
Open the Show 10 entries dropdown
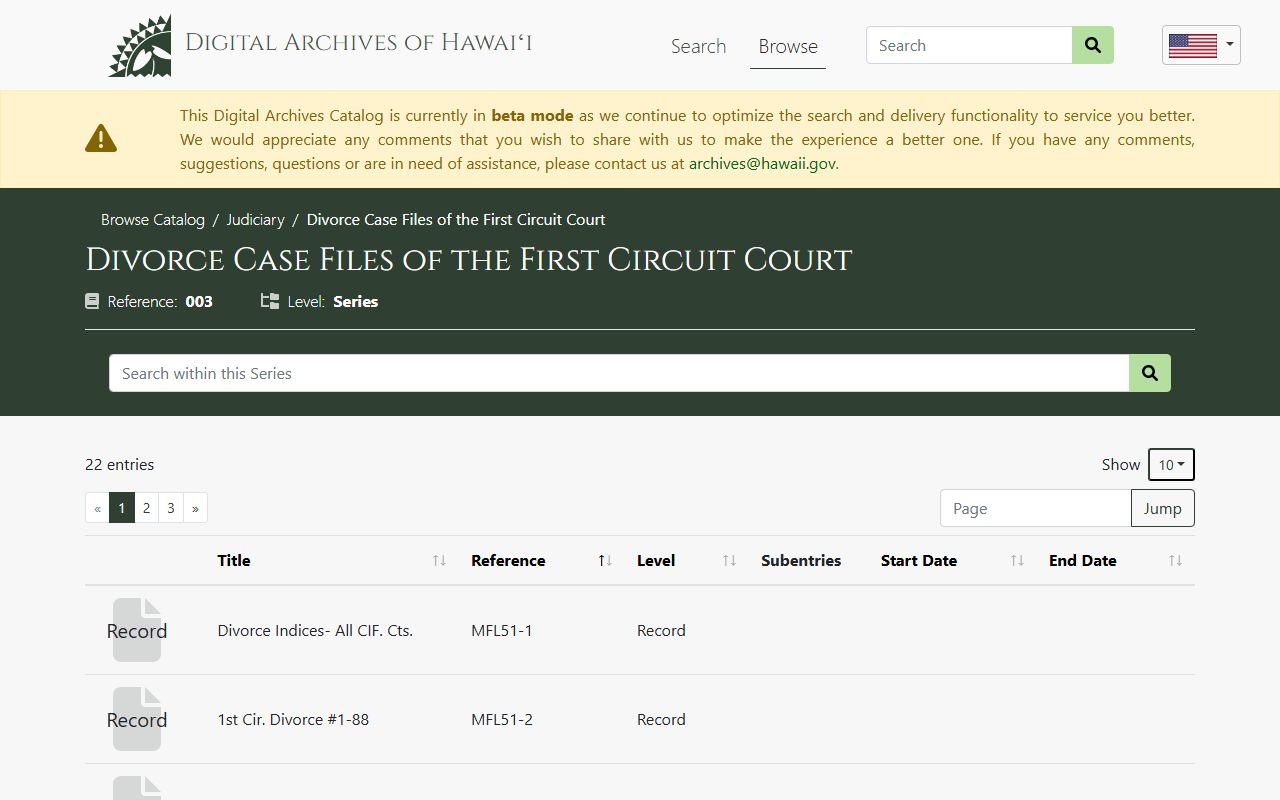point(1171,465)
